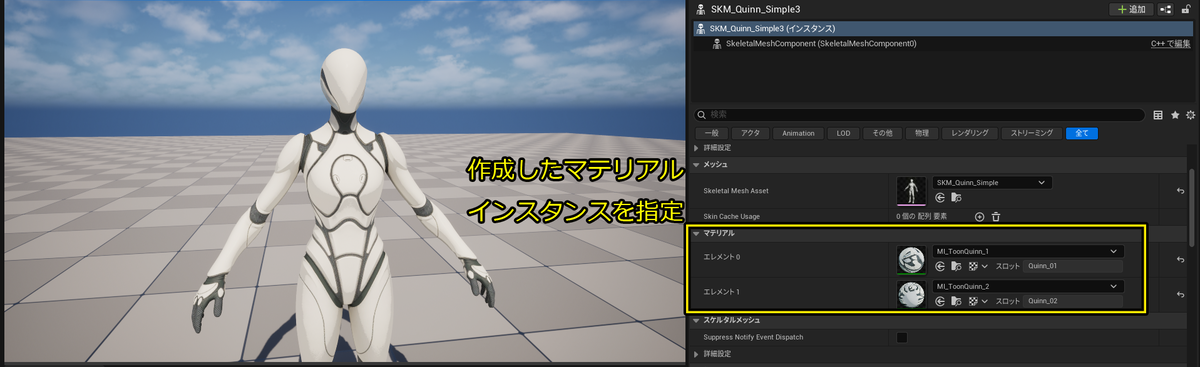Toggle the favorites star filter
This screenshot has width=1200, height=367.
click(x=1174, y=116)
